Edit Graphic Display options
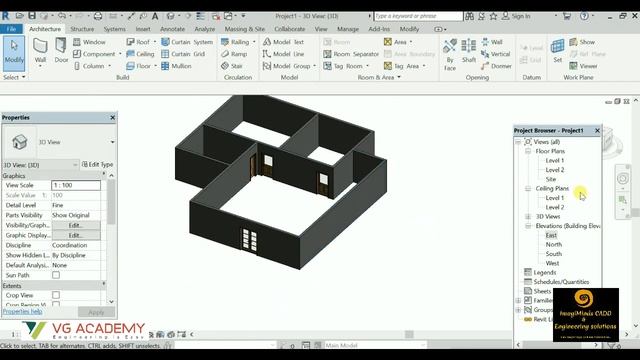 pos(76,236)
